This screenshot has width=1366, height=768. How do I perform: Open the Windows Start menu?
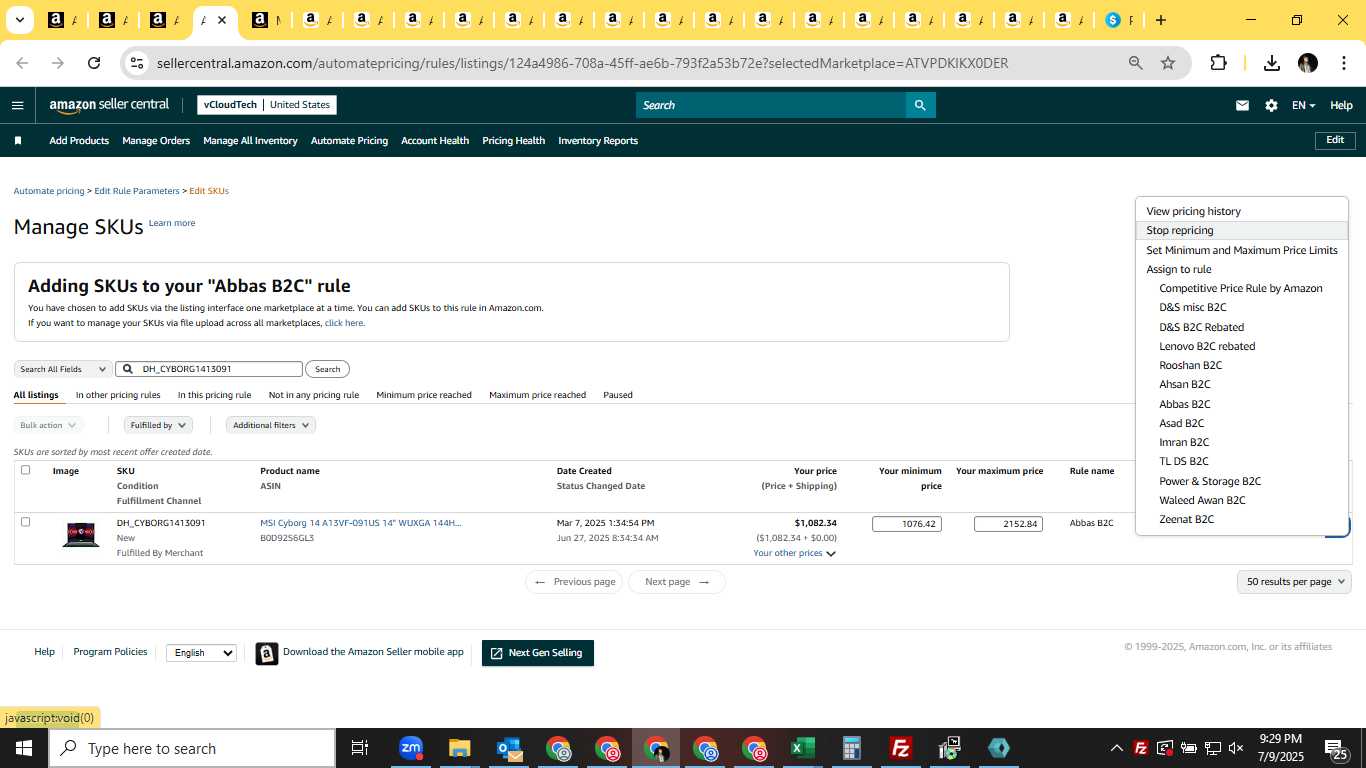[x=23, y=748]
